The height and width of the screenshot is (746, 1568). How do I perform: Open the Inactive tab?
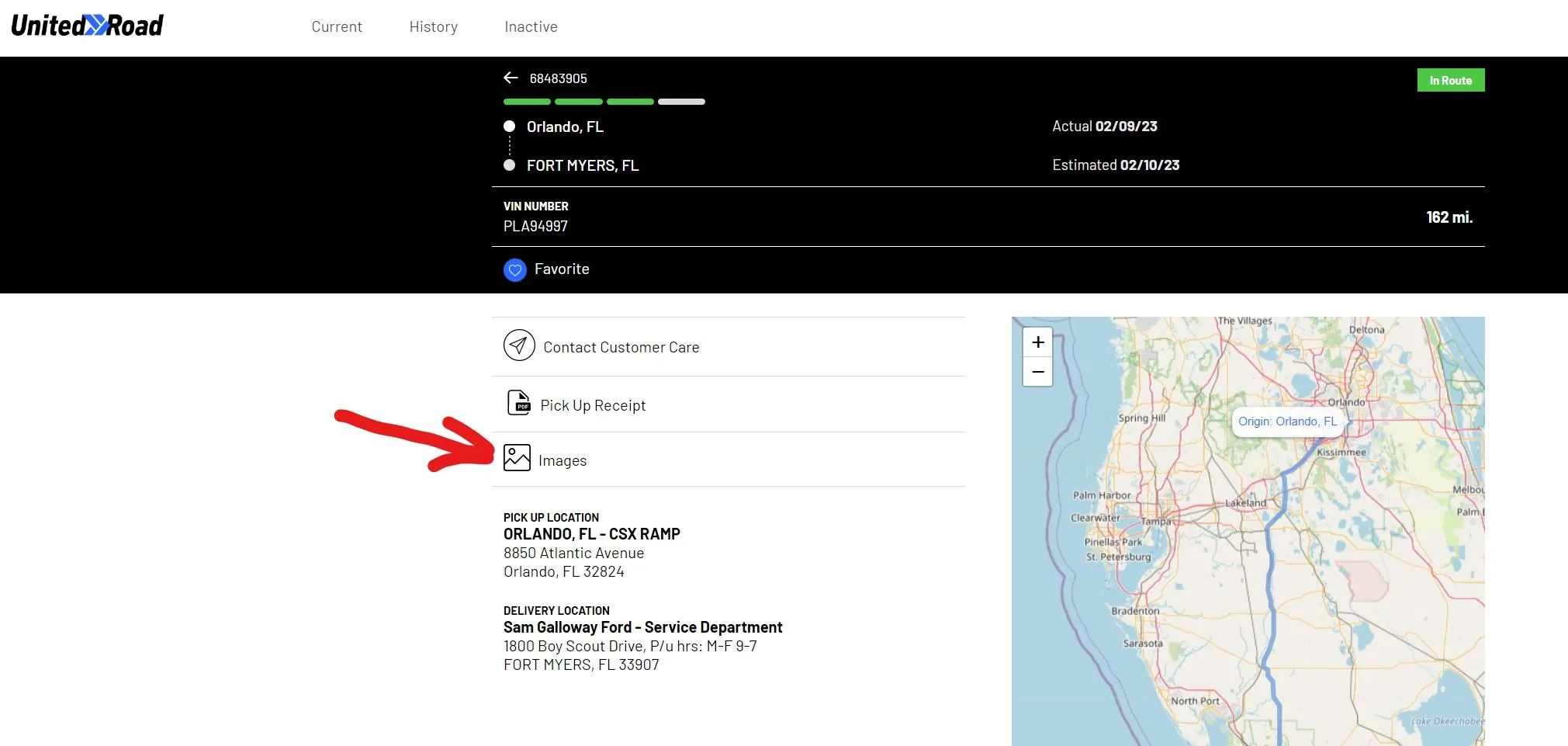[531, 26]
